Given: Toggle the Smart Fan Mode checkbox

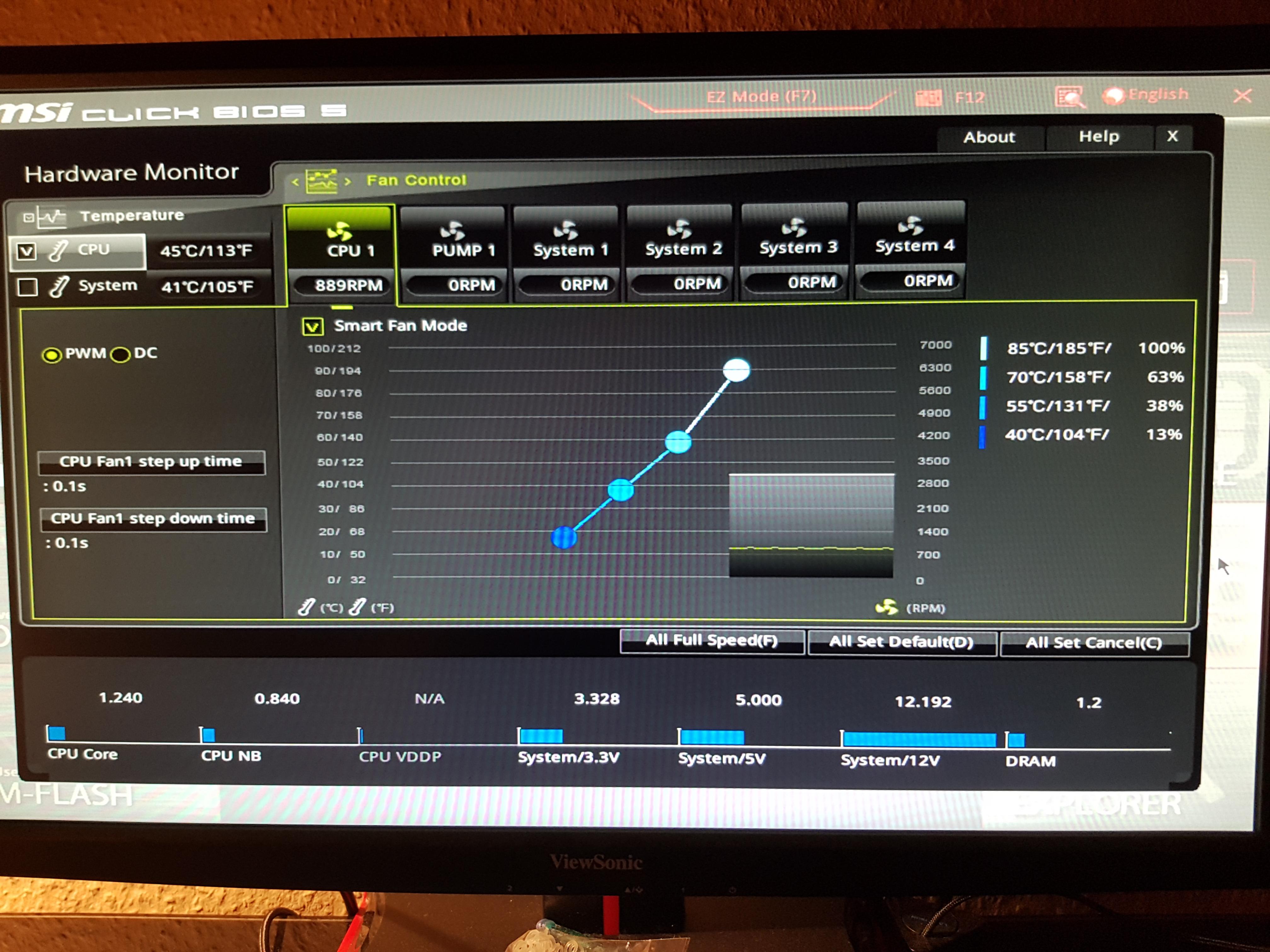Looking at the screenshot, I should [313, 327].
